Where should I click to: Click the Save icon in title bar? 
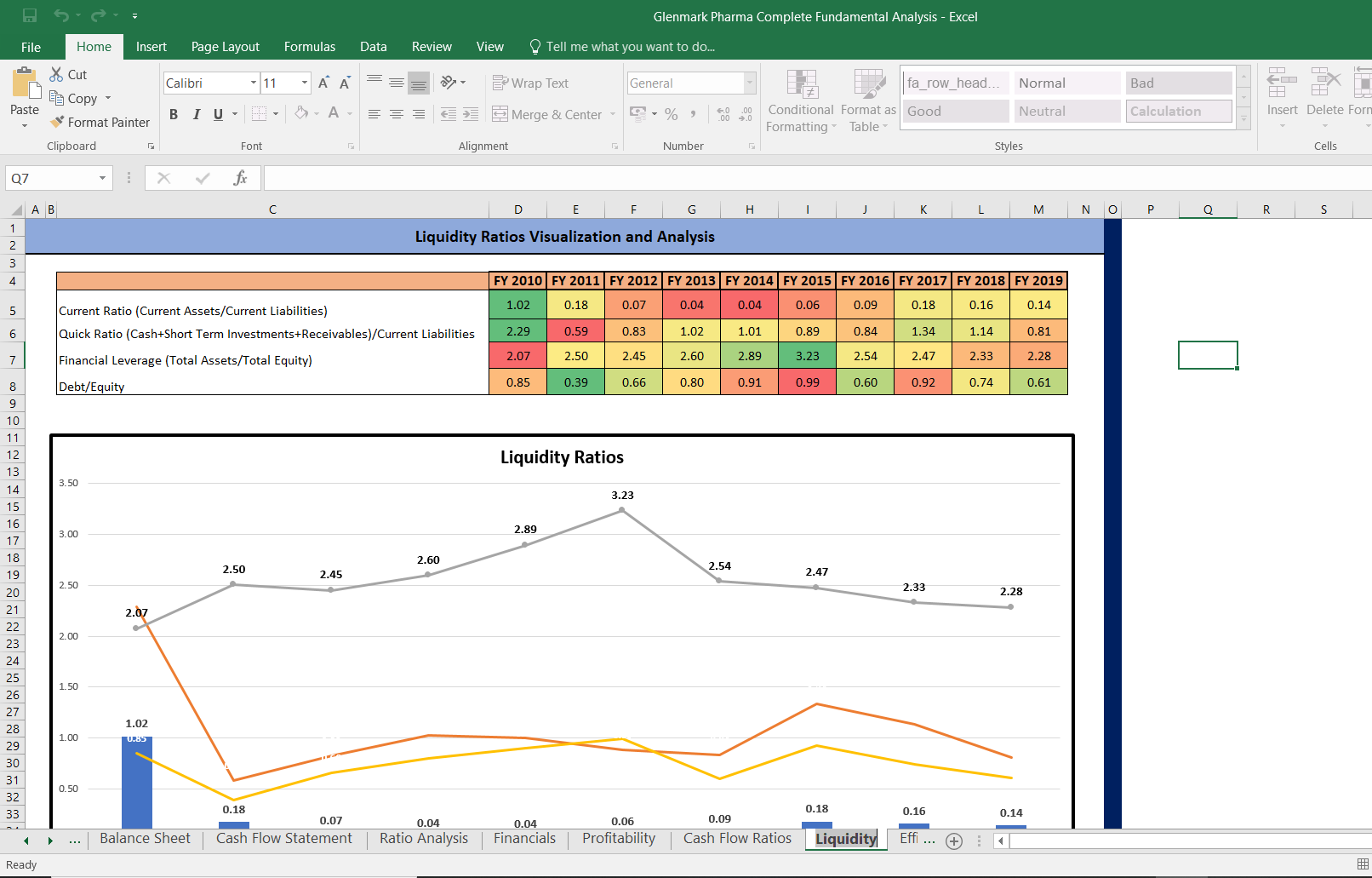coord(30,15)
